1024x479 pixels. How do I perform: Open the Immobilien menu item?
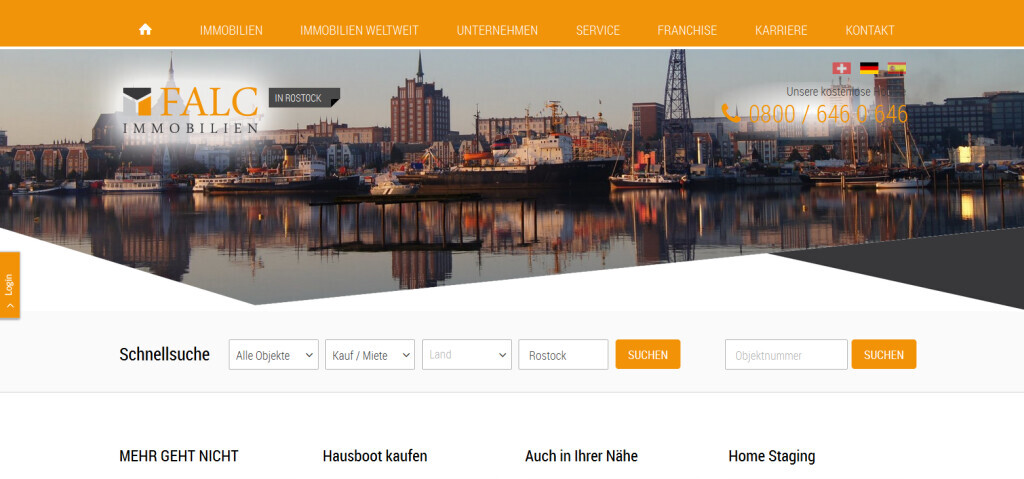click(x=231, y=30)
